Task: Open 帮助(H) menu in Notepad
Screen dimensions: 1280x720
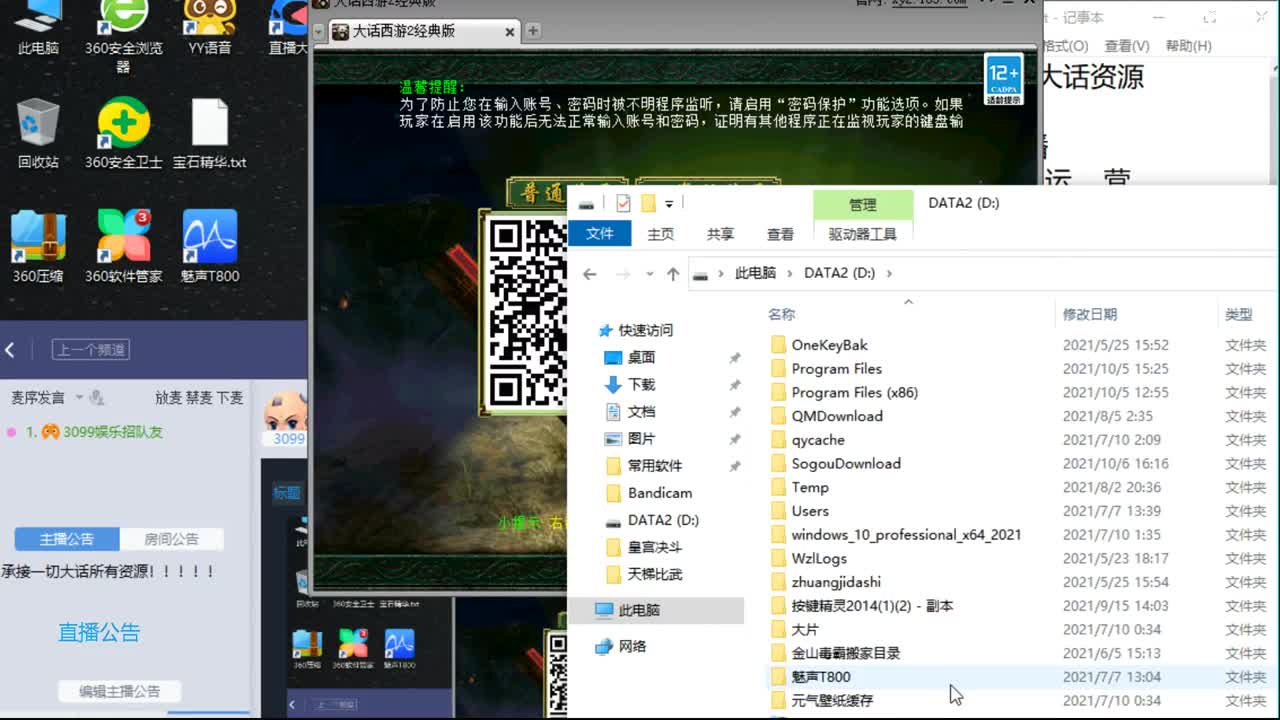Action: (1189, 46)
